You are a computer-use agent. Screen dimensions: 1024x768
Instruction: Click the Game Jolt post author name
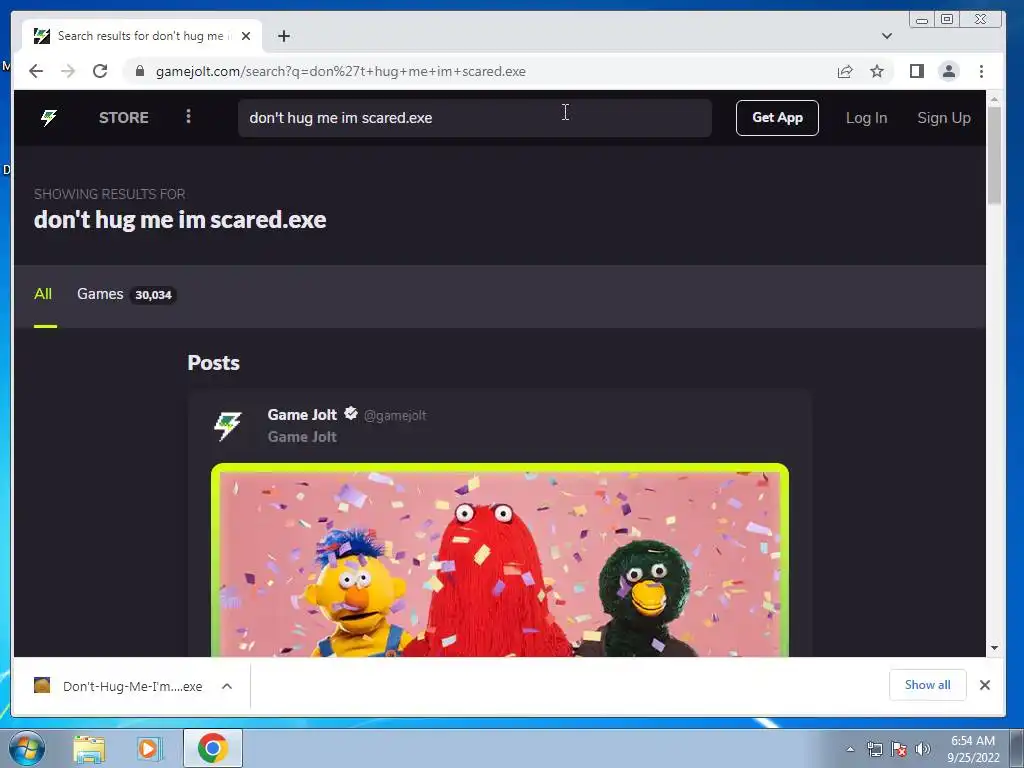tap(302, 415)
